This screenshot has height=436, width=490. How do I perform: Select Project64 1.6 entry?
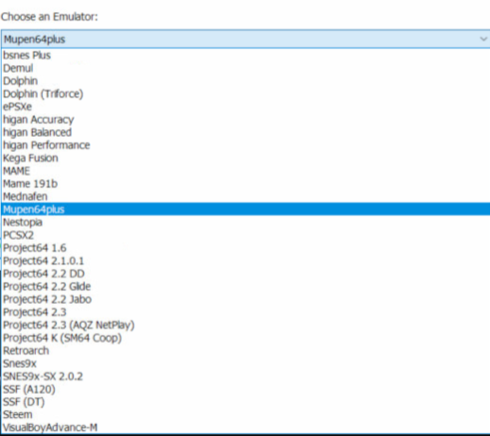click(246, 248)
